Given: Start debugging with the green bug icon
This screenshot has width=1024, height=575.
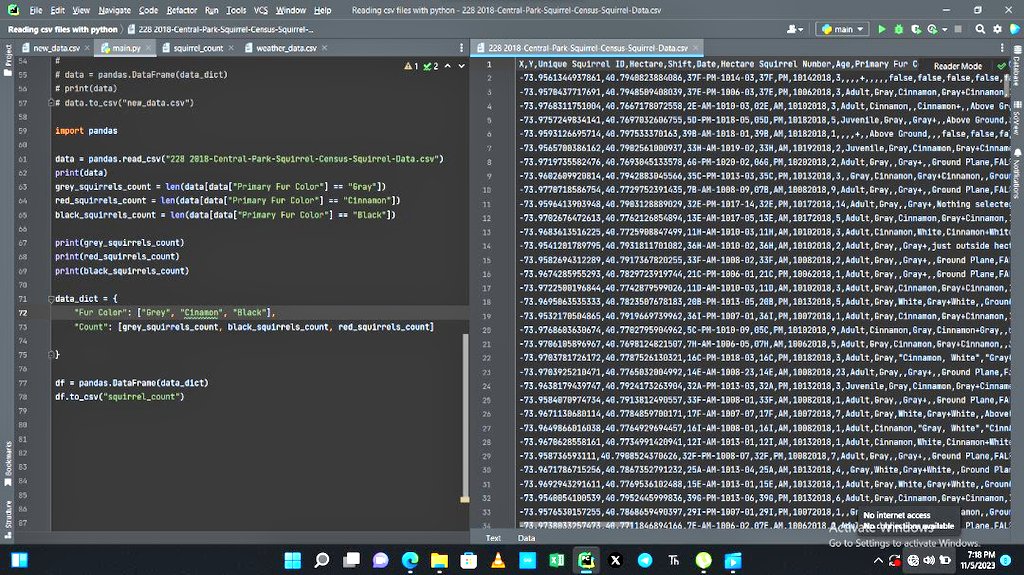Looking at the screenshot, I should (899, 29).
